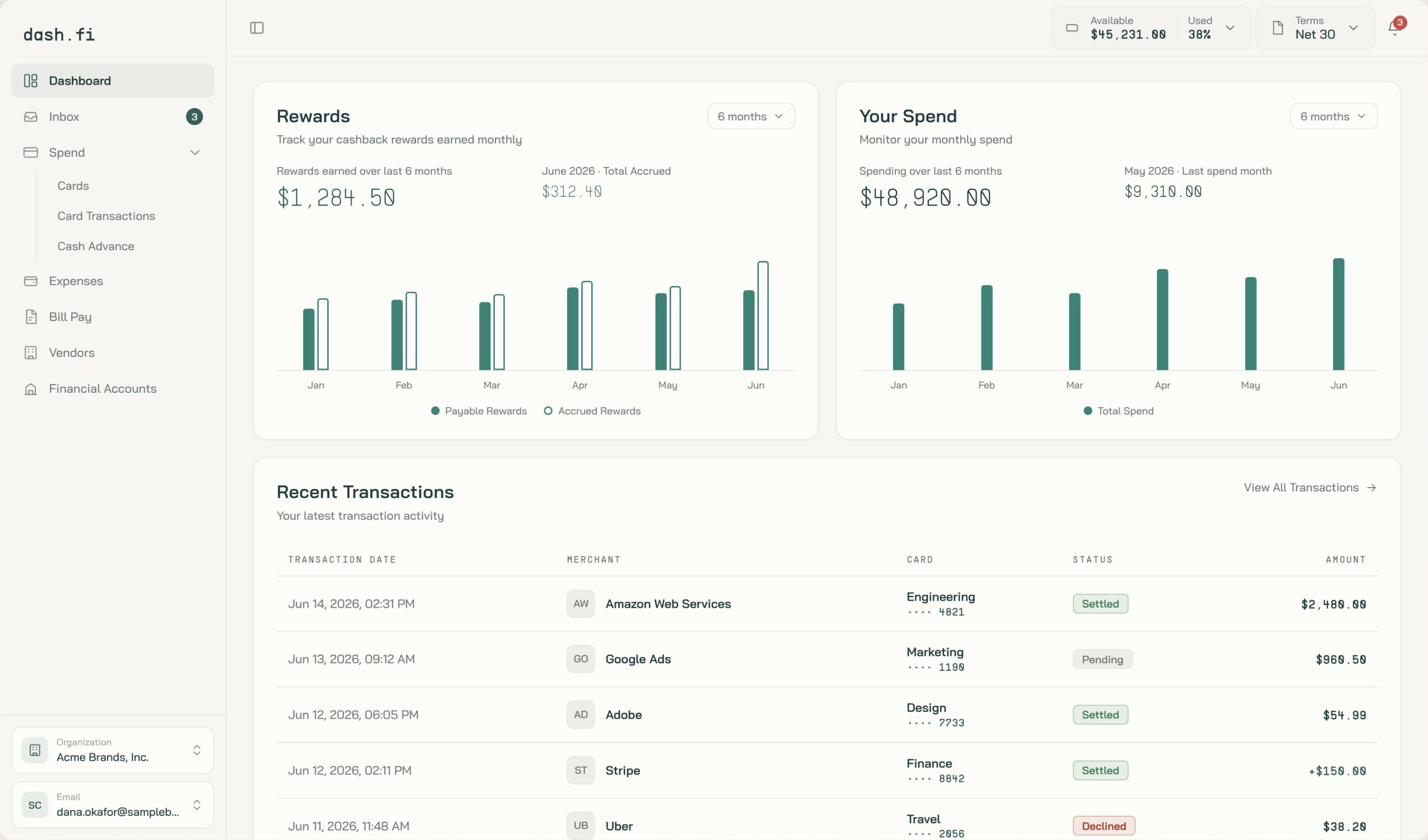Open Inbox in sidebar

coord(113,117)
